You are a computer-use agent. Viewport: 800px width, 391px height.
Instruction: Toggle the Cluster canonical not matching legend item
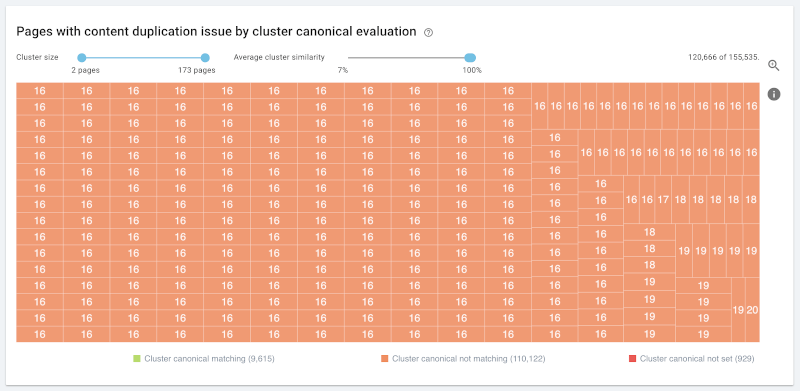[x=463, y=359]
